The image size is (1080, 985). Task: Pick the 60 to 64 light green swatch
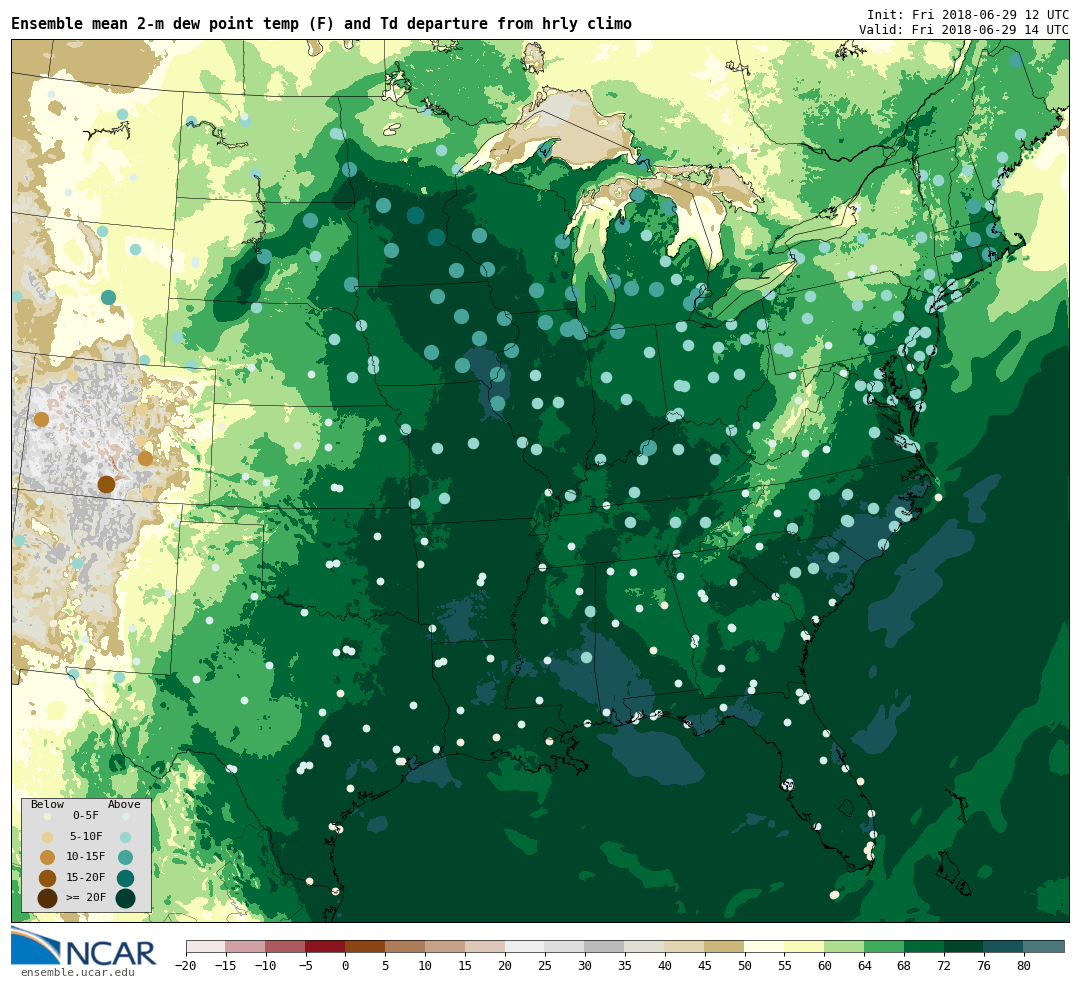[845, 946]
